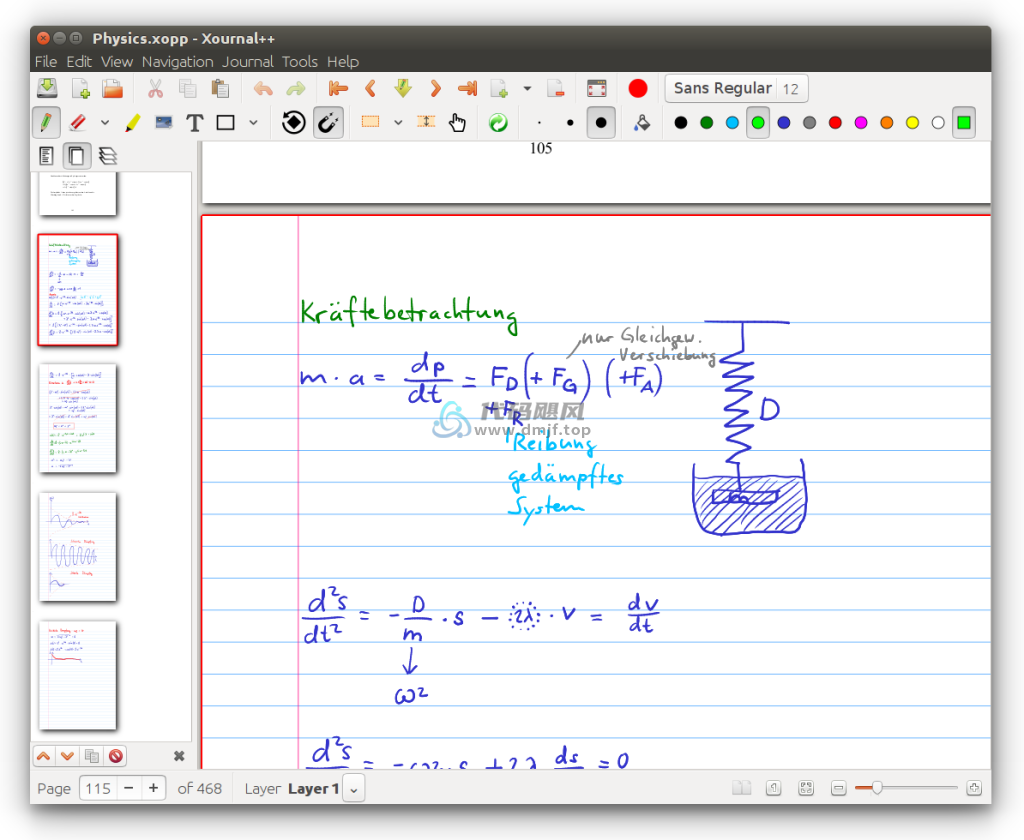1024x840 pixels.
Task: Click the green refresh default tool icon
Action: (x=498, y=123)
